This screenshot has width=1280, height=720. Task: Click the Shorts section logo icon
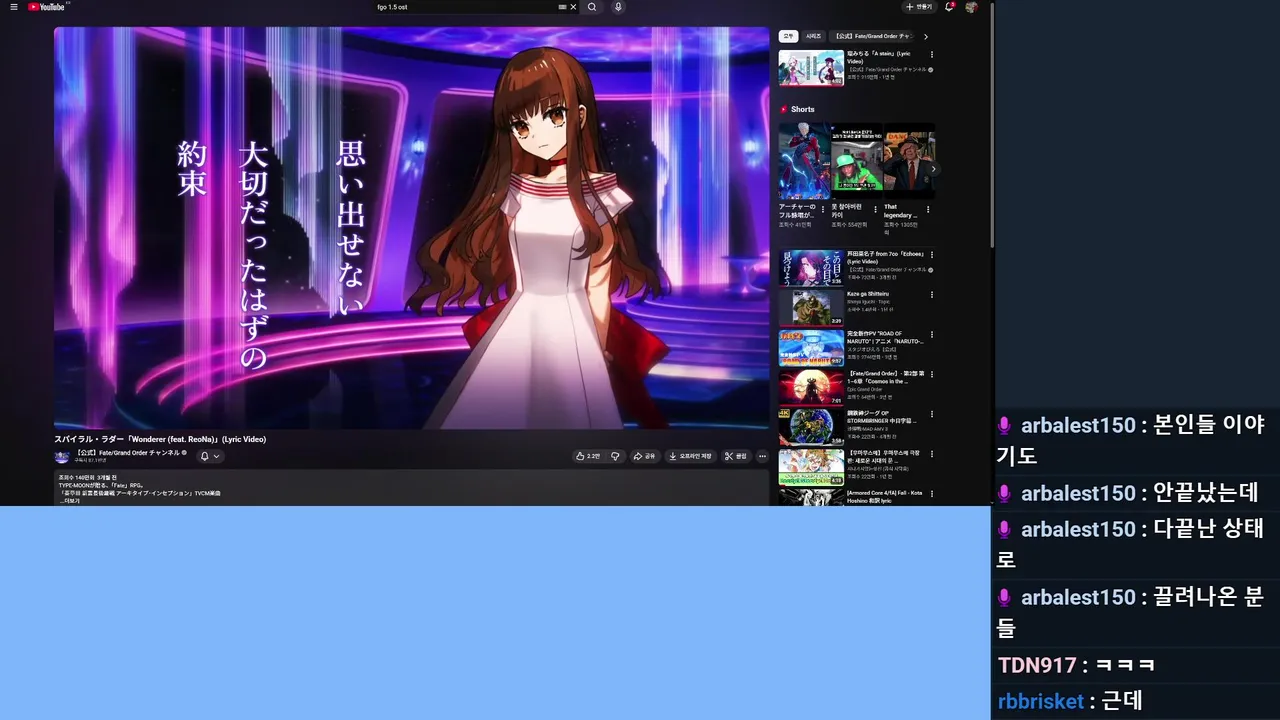tap(784, 109)
